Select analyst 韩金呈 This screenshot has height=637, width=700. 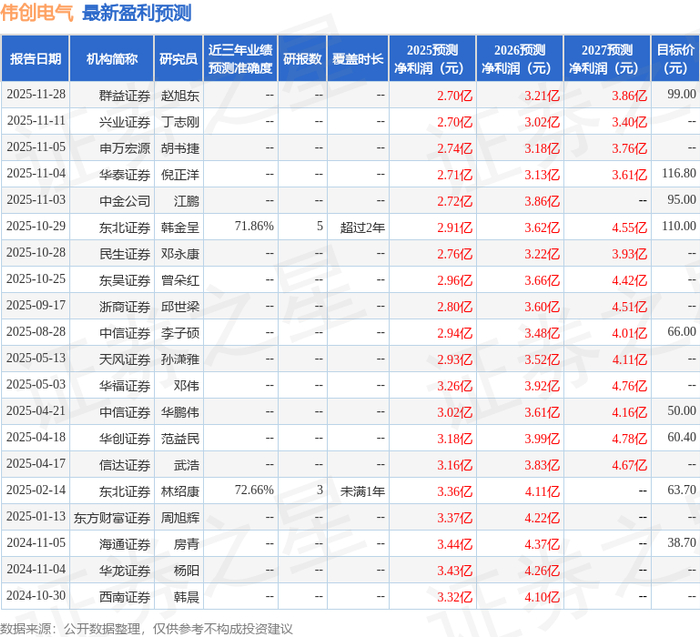coord(180,227)
